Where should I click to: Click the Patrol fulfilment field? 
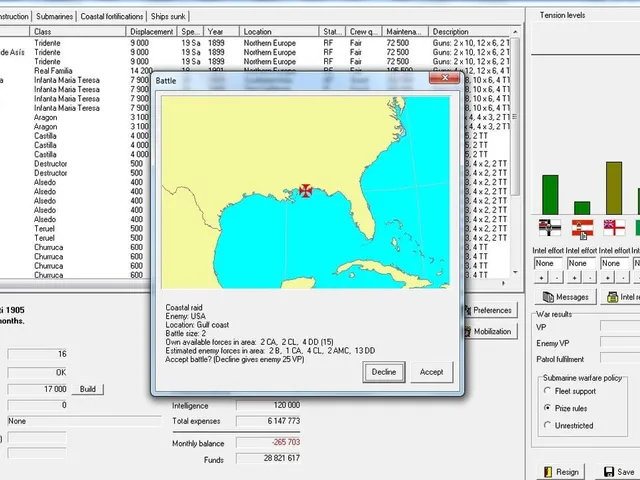[620, 359]
